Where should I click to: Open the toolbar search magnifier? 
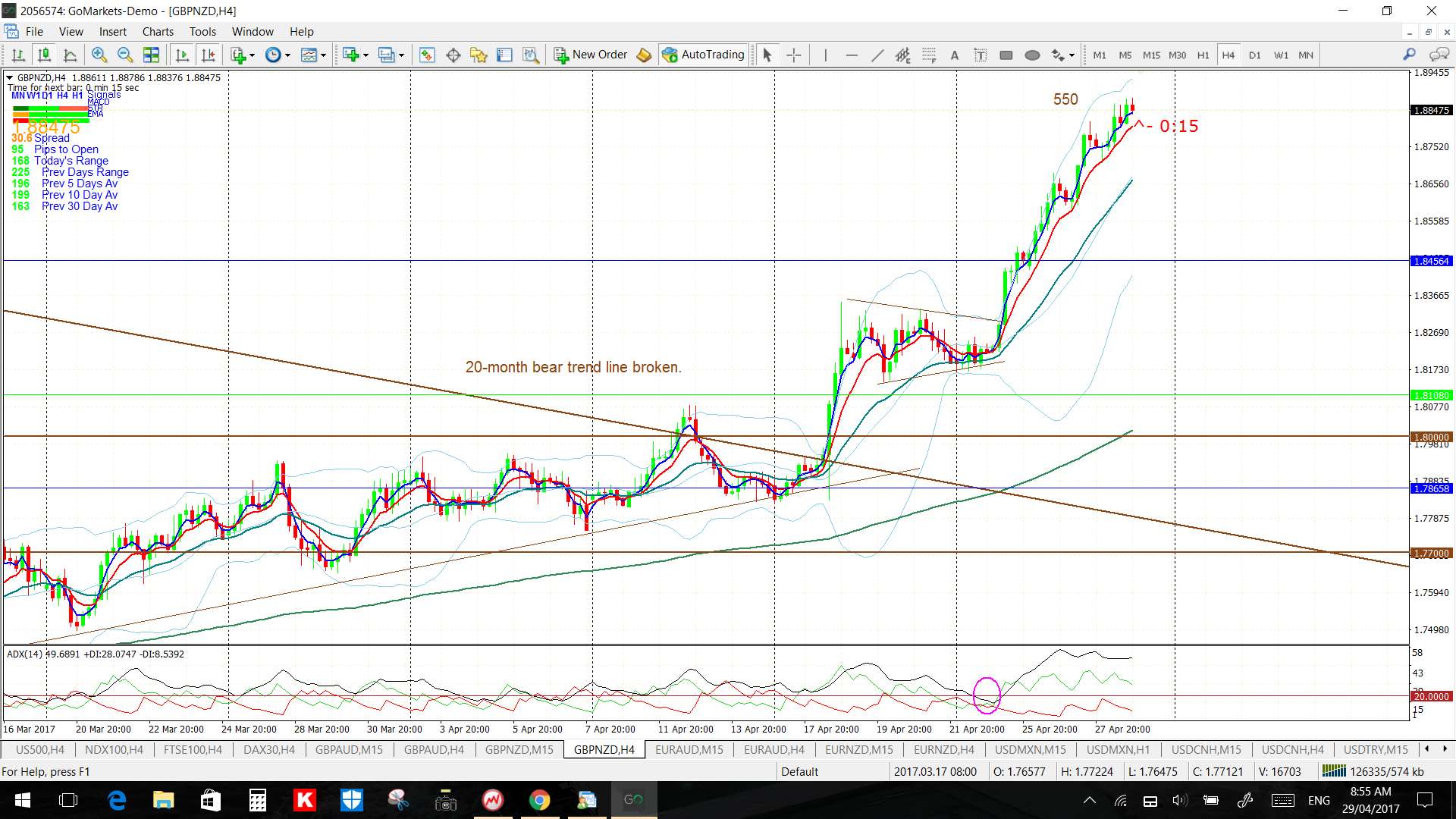coord(1409,55)
